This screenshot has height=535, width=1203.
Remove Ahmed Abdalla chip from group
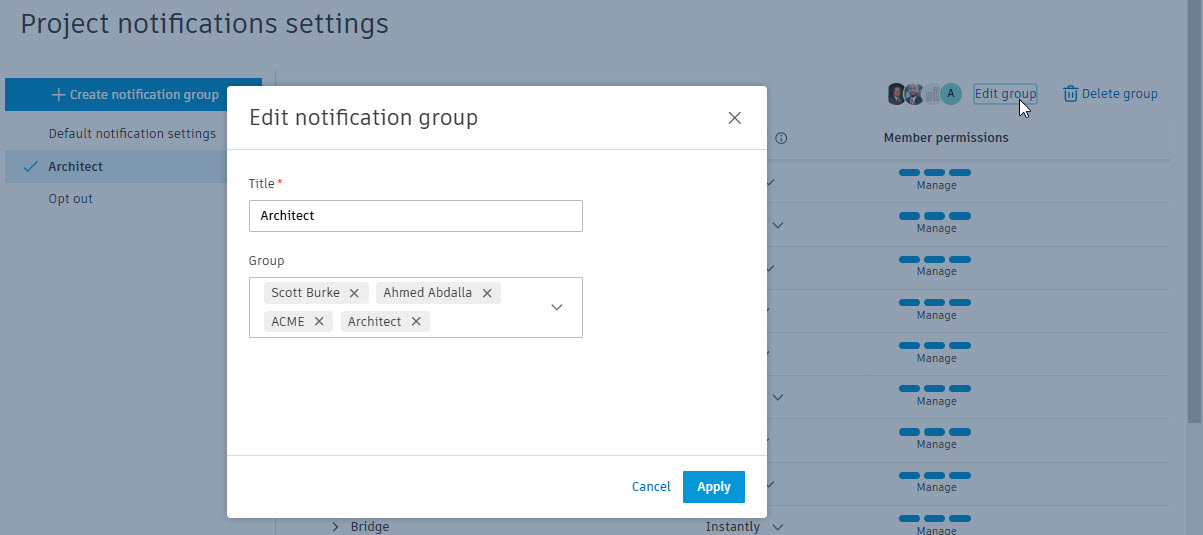coord(487,293)
